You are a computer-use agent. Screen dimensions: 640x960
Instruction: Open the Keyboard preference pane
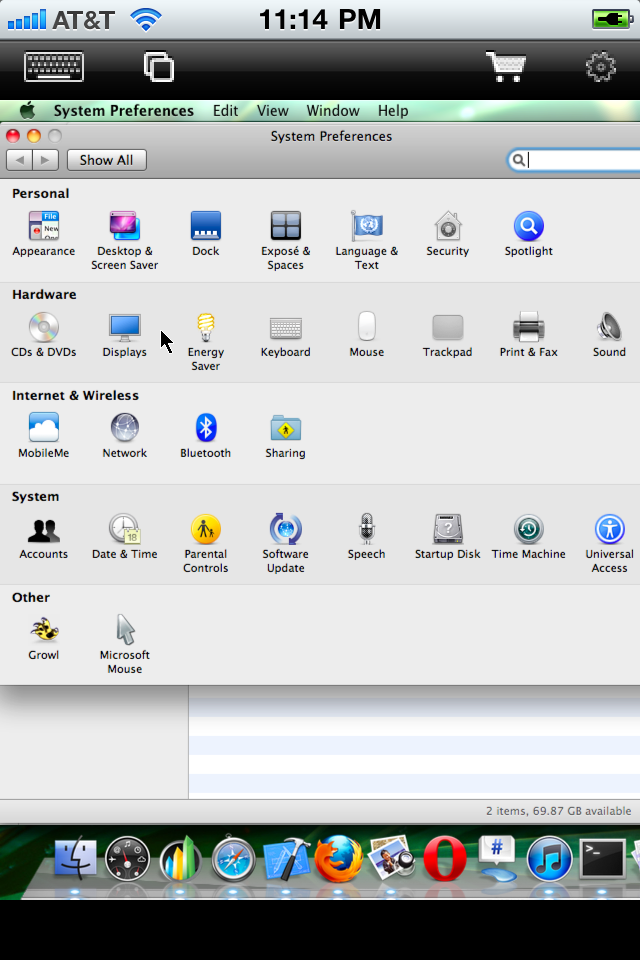pos(285,335)
